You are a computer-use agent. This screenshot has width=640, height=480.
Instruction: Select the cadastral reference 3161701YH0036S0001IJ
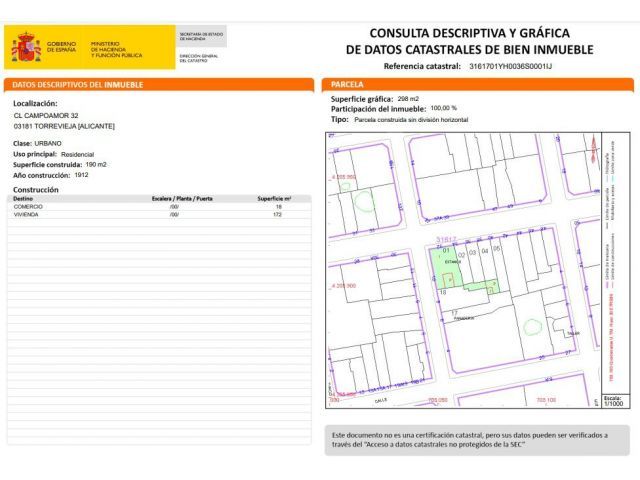(510, 66)
